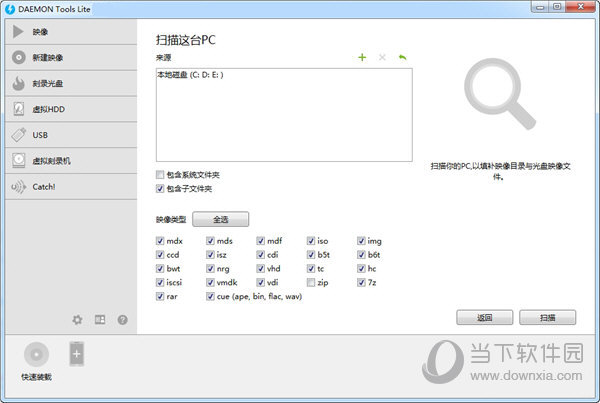Enable 包含系统文件夹 checkbox

[x=160, y=175]
